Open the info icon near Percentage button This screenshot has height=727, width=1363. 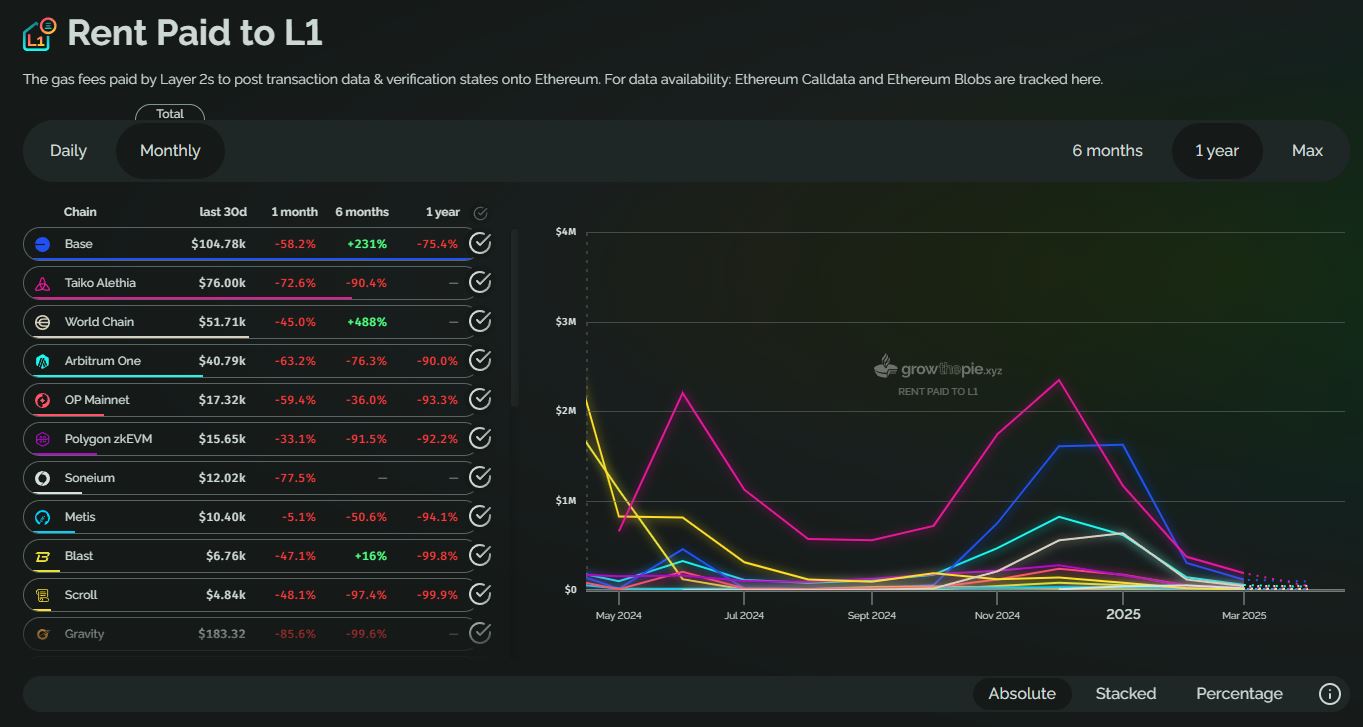click(x=1329, y=693)
